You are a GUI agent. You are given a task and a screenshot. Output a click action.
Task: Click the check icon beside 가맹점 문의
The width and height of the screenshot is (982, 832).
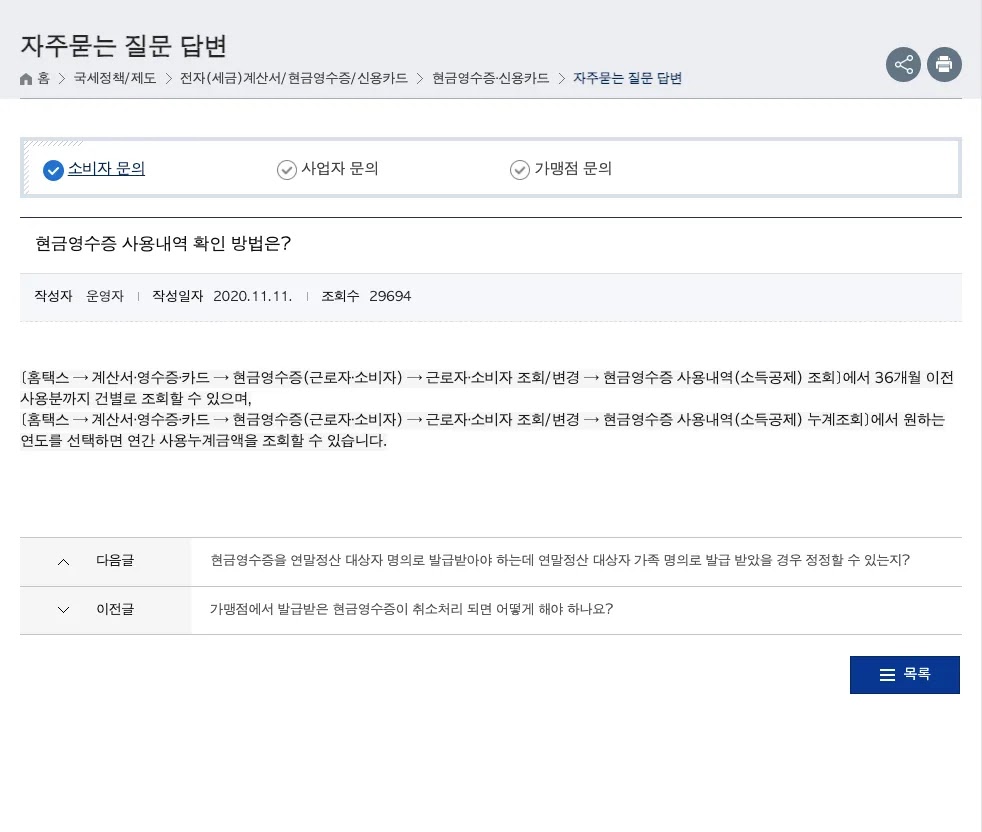[x=519, y=170]
